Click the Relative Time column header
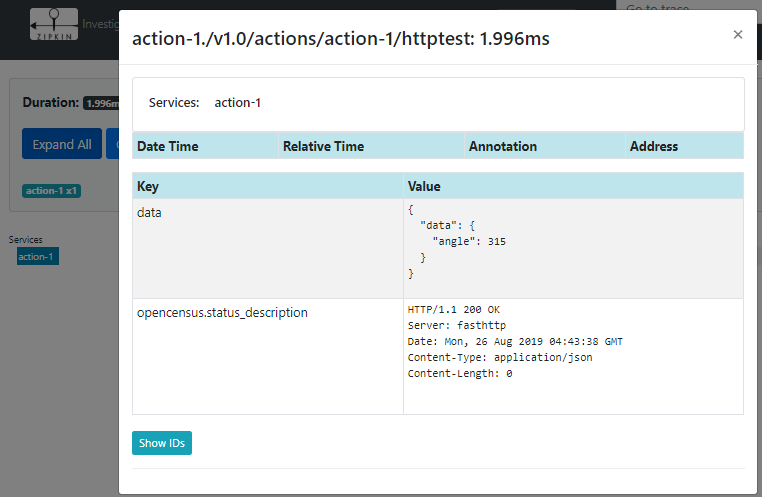This screenshot has width=762, height=497. click(x=323, y=146)
